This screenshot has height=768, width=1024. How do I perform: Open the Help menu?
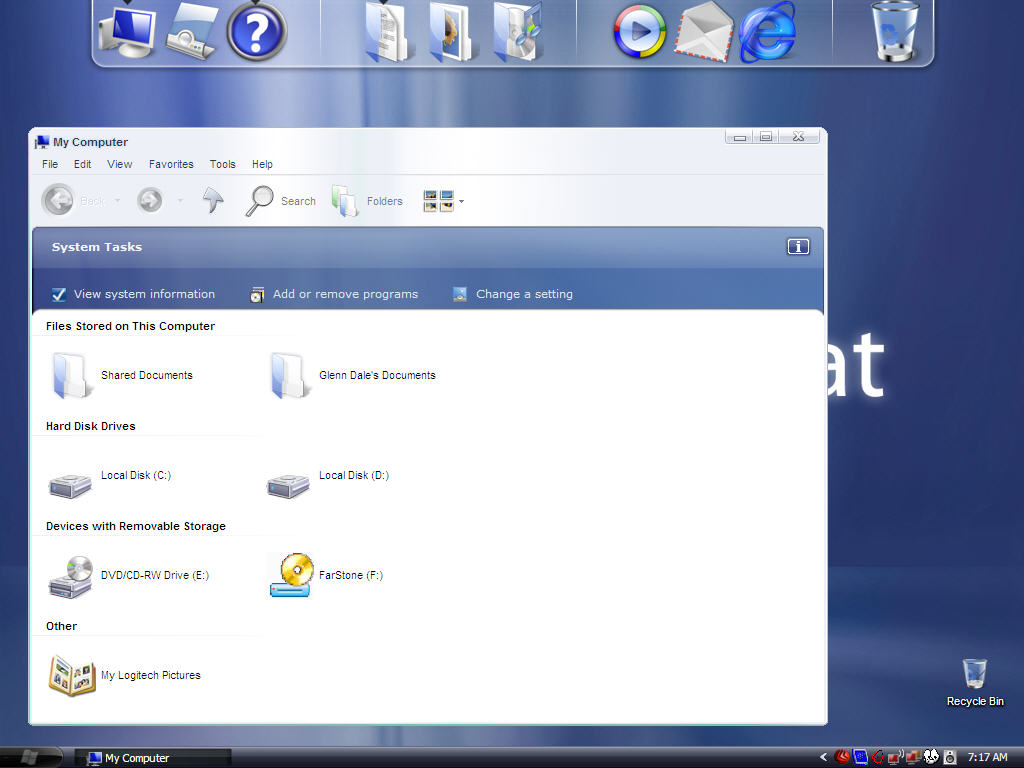[263, 164]
